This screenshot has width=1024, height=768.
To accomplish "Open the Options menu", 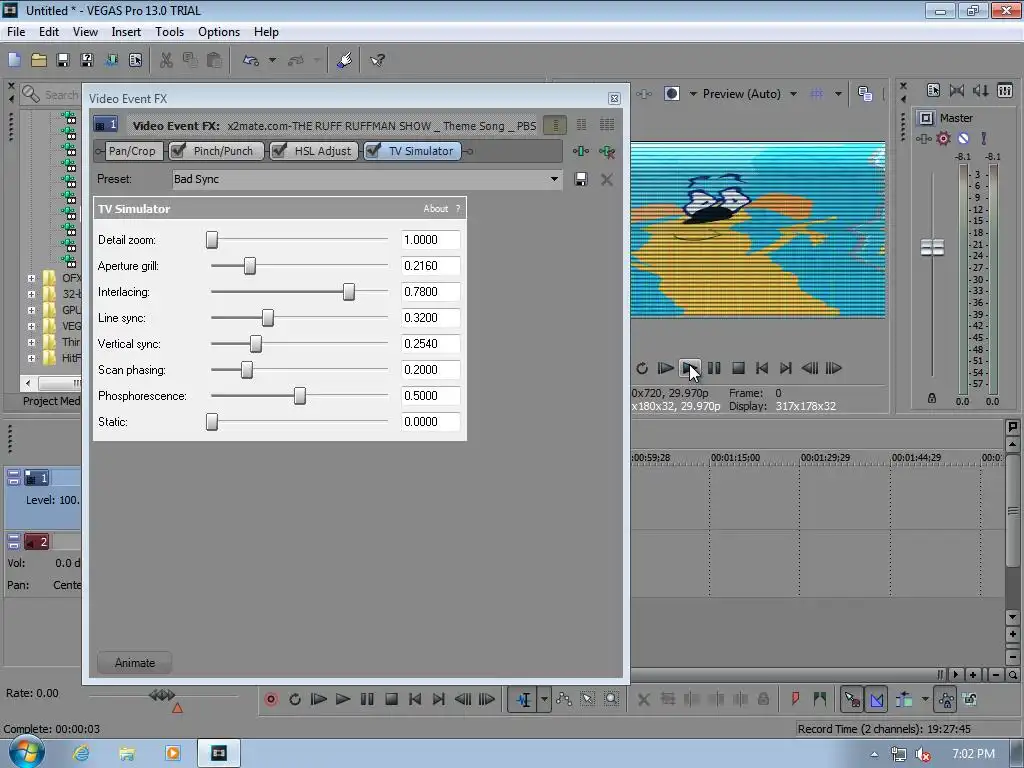I will point(219,32).
